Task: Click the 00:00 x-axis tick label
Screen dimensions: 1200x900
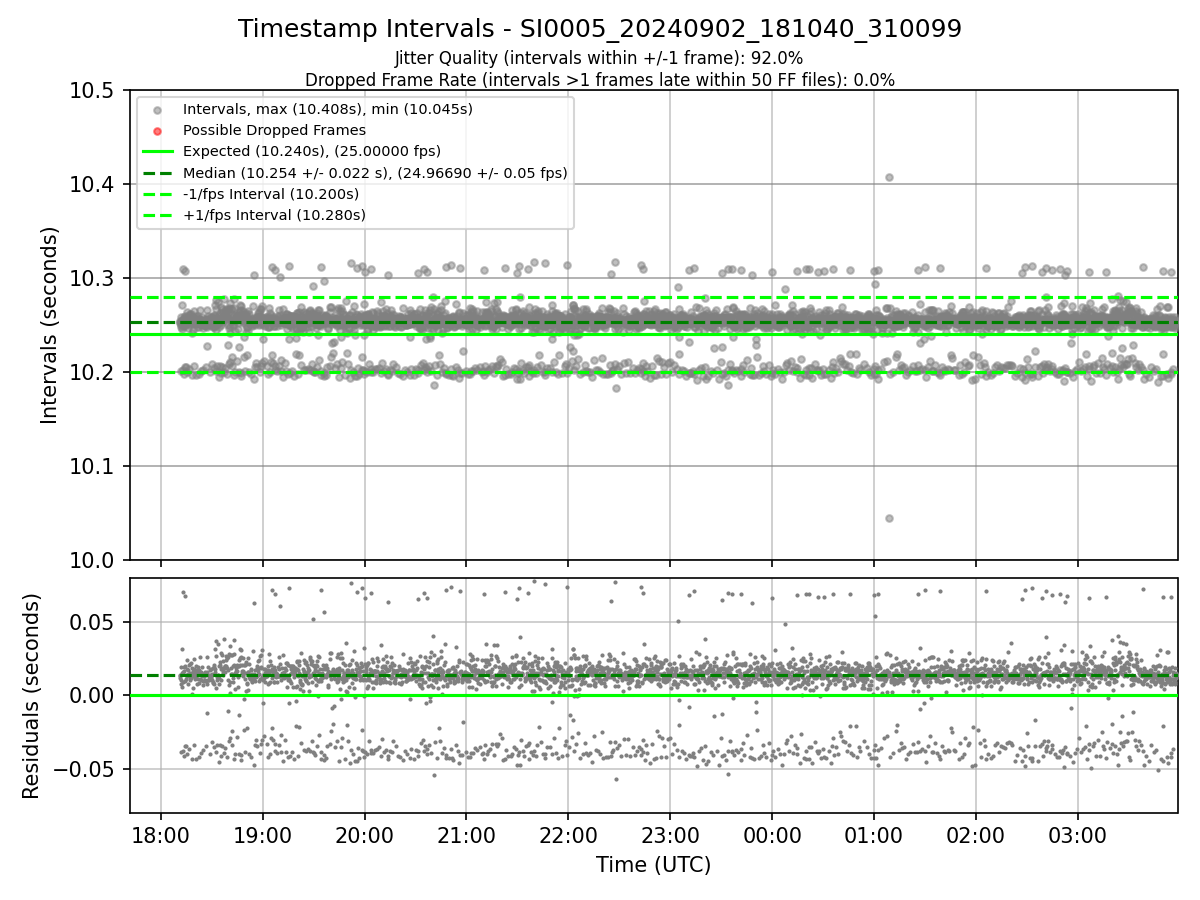Action: pyautogui.click(x=772, y=833)
